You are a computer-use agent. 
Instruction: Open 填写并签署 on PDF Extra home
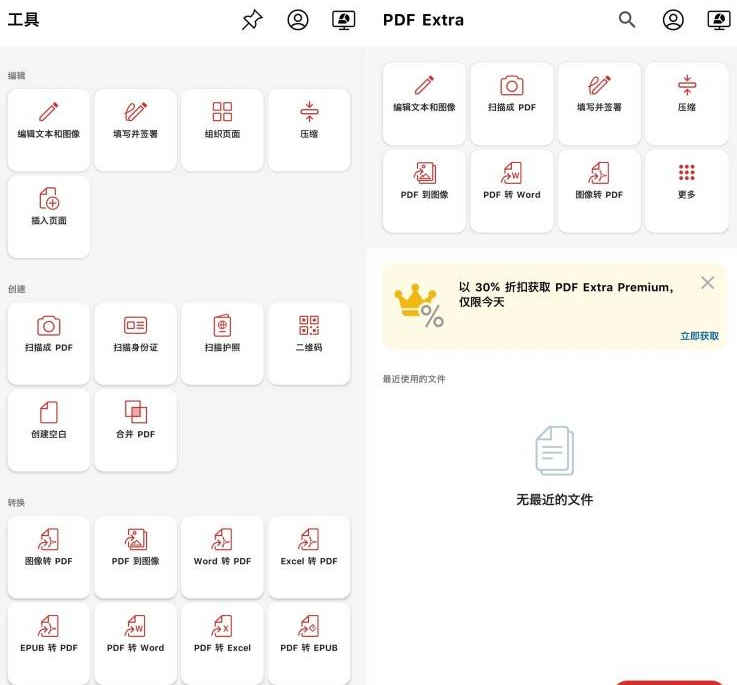coord(599,103)
